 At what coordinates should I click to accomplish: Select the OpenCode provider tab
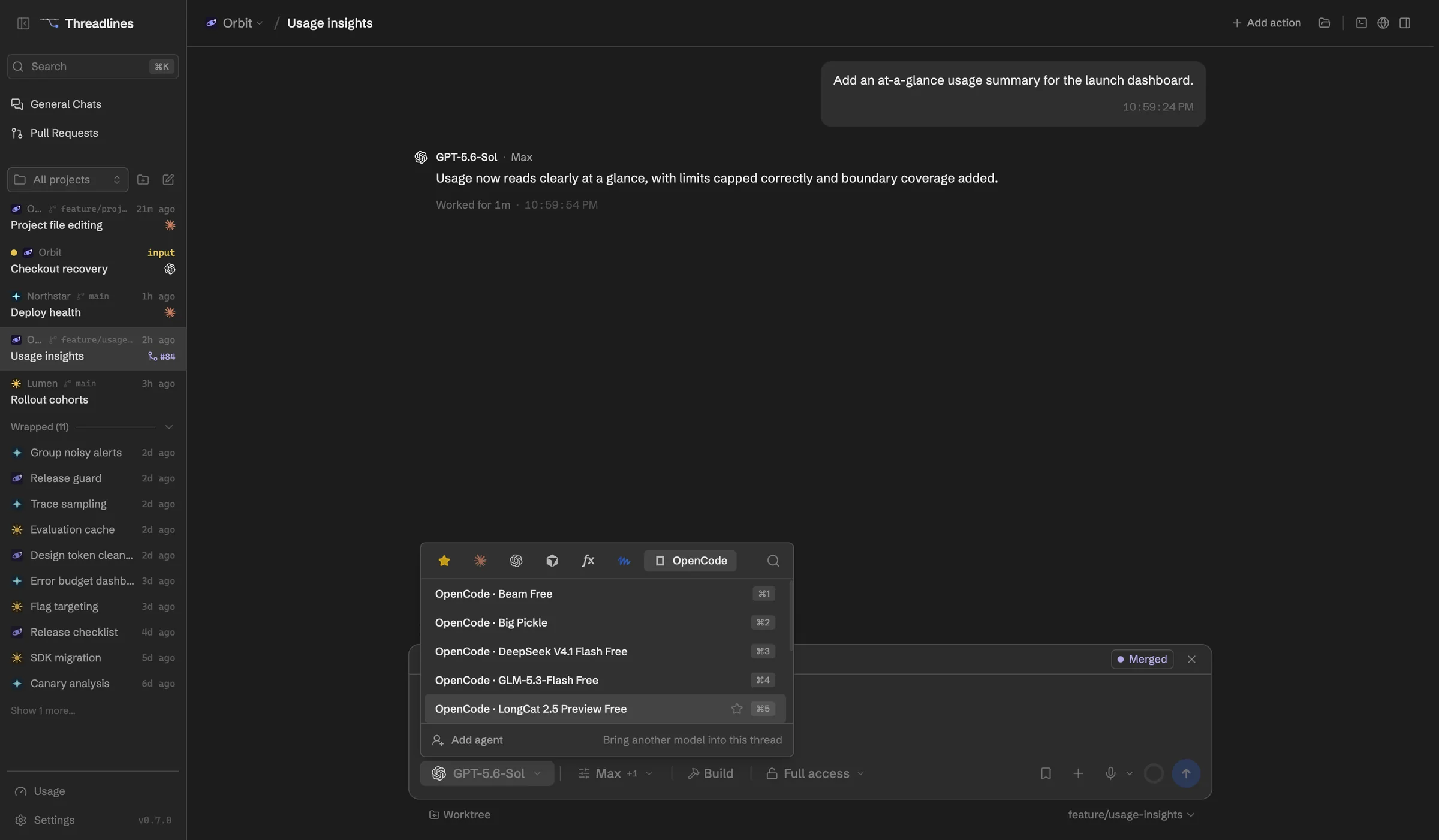click(x=690, y=561)
